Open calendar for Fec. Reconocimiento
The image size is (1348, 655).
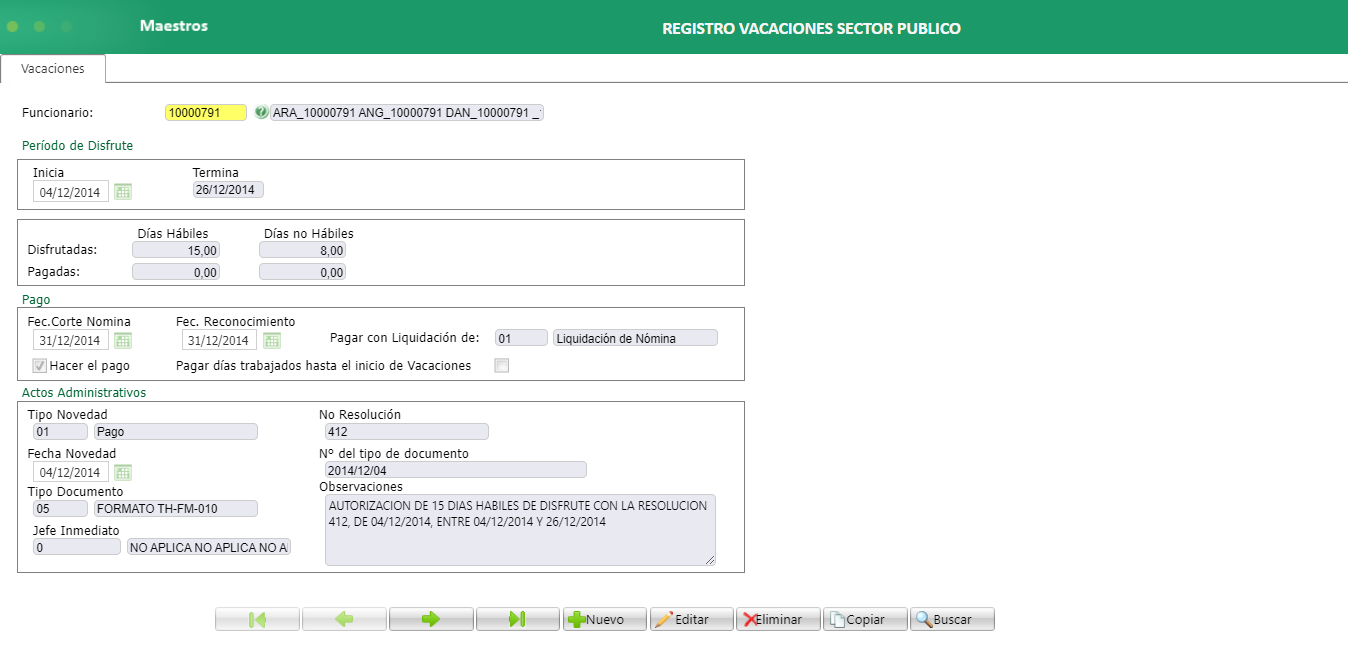coord(271,340)
